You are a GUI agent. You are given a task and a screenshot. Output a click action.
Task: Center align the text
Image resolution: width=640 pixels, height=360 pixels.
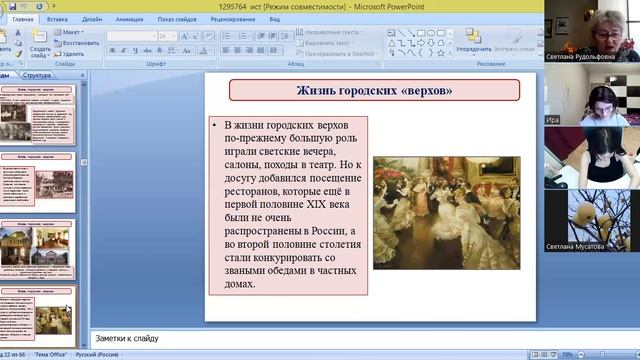pos(238,51)
